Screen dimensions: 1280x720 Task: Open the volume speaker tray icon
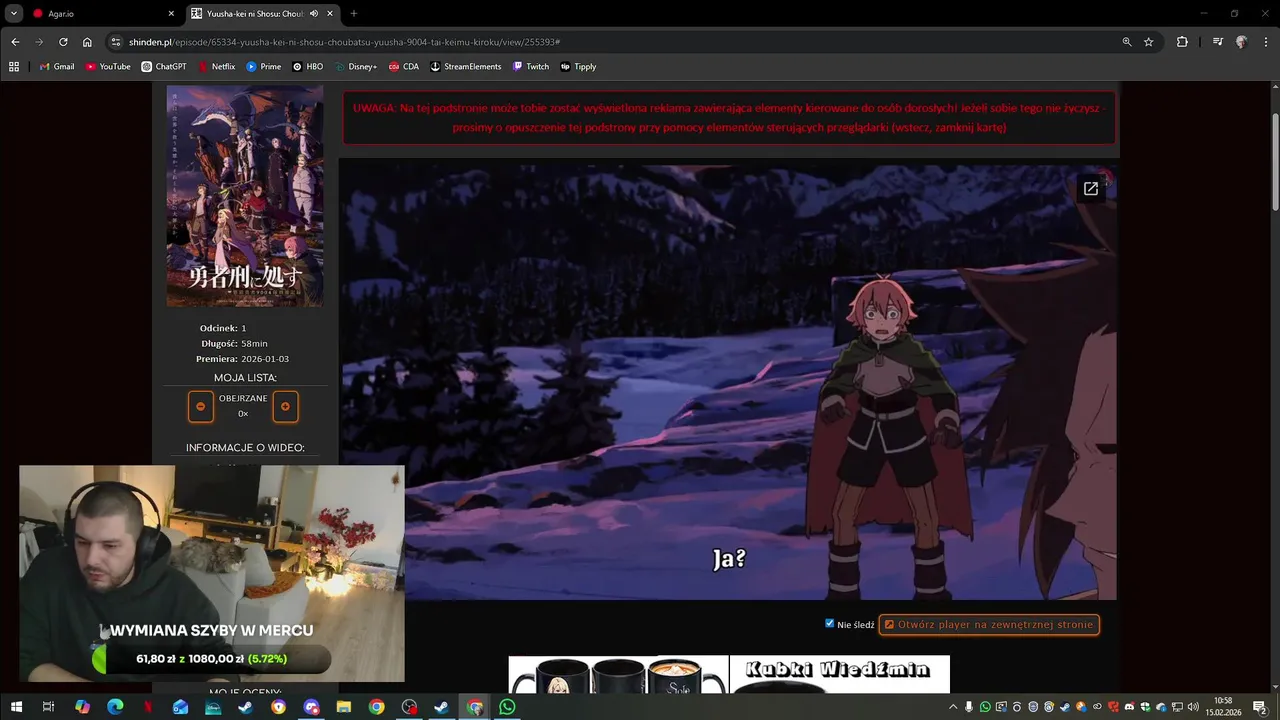(1193, 707)
